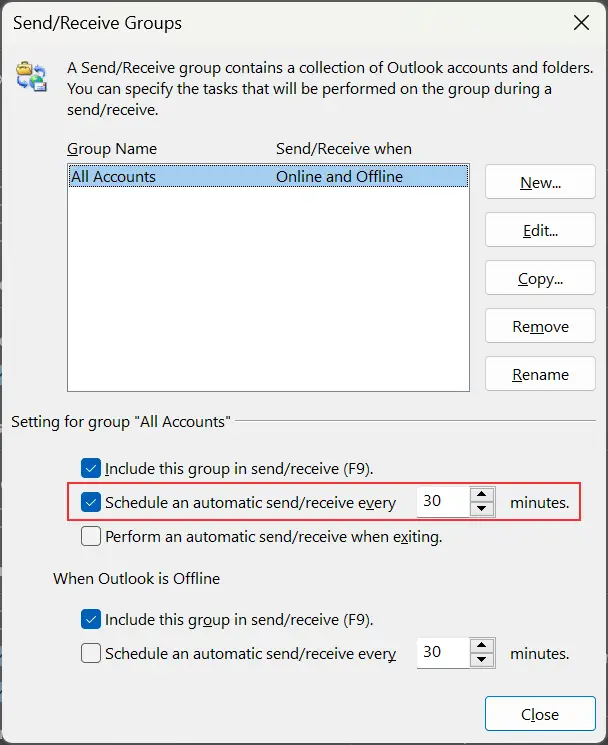608x745 pixels.
Task: Enable offline scheduled automatic send/receive checkbox
Action: coord(91,654)
